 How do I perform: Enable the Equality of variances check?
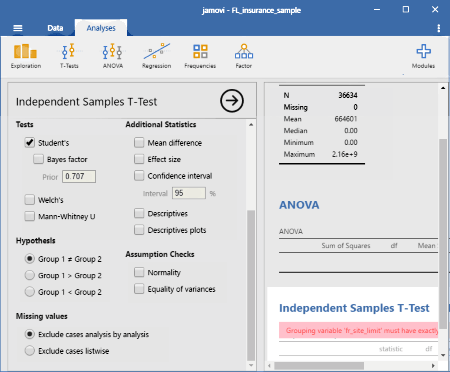[x=139, y=289]
